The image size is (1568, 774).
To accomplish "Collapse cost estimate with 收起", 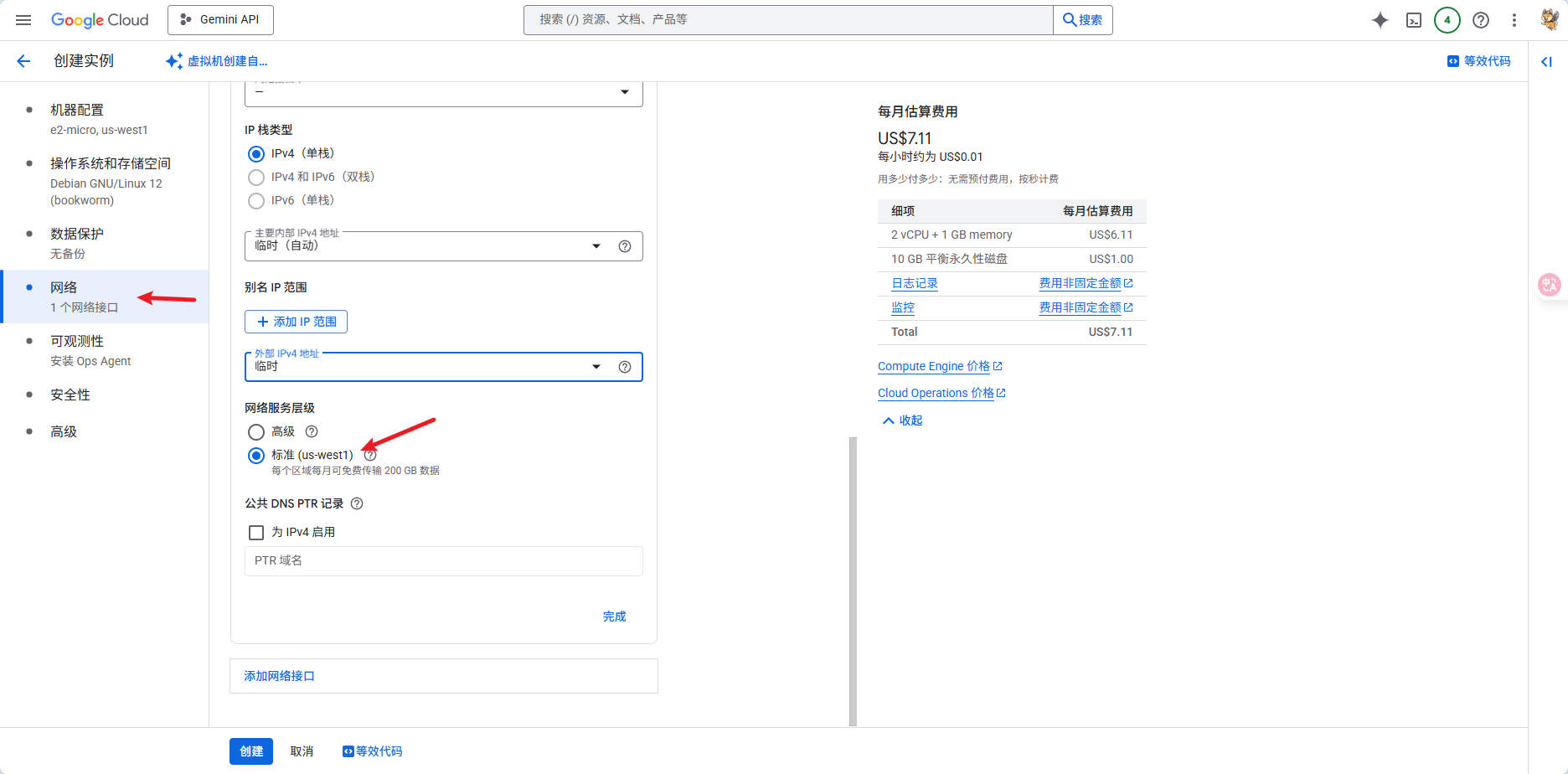I will pos(902,421).
